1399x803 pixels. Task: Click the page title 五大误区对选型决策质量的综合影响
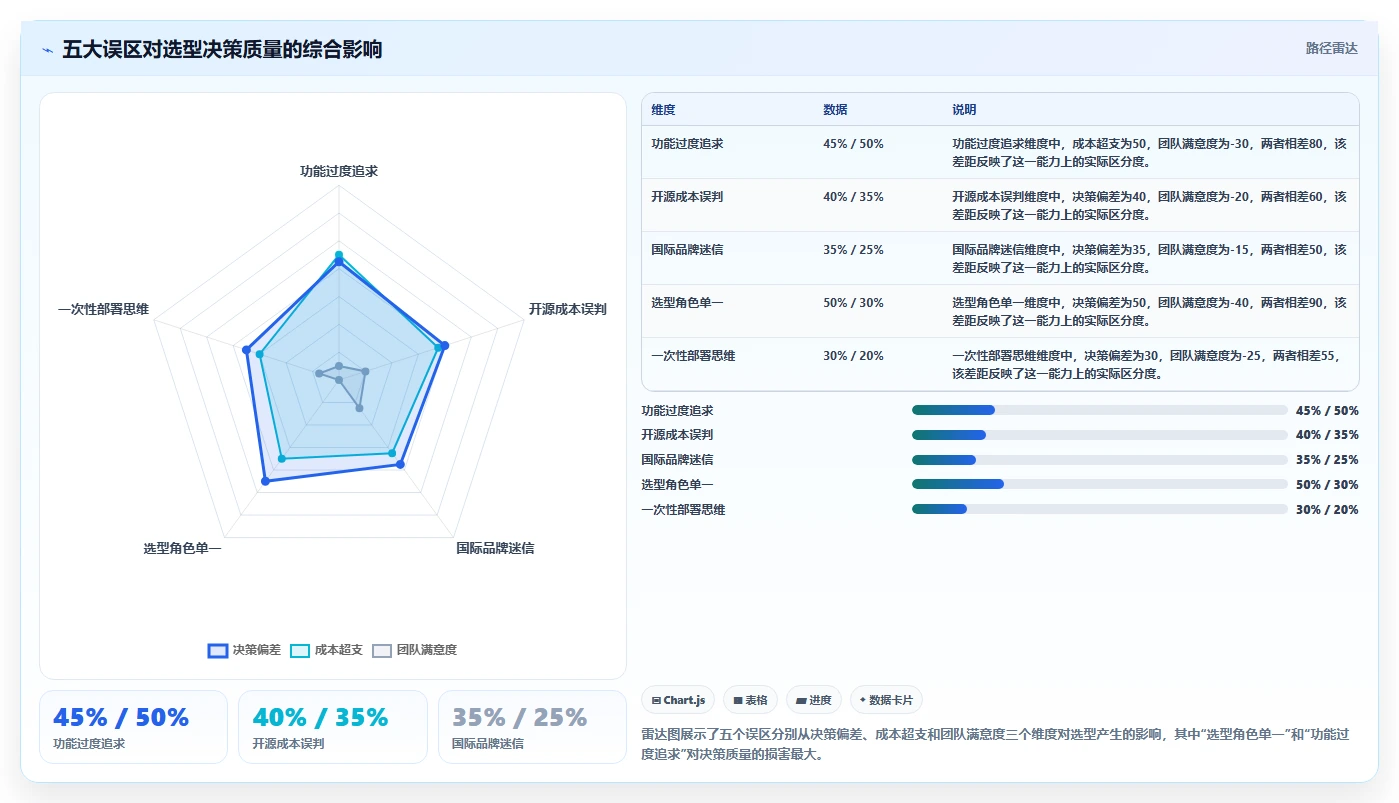(x=222, y=49)
